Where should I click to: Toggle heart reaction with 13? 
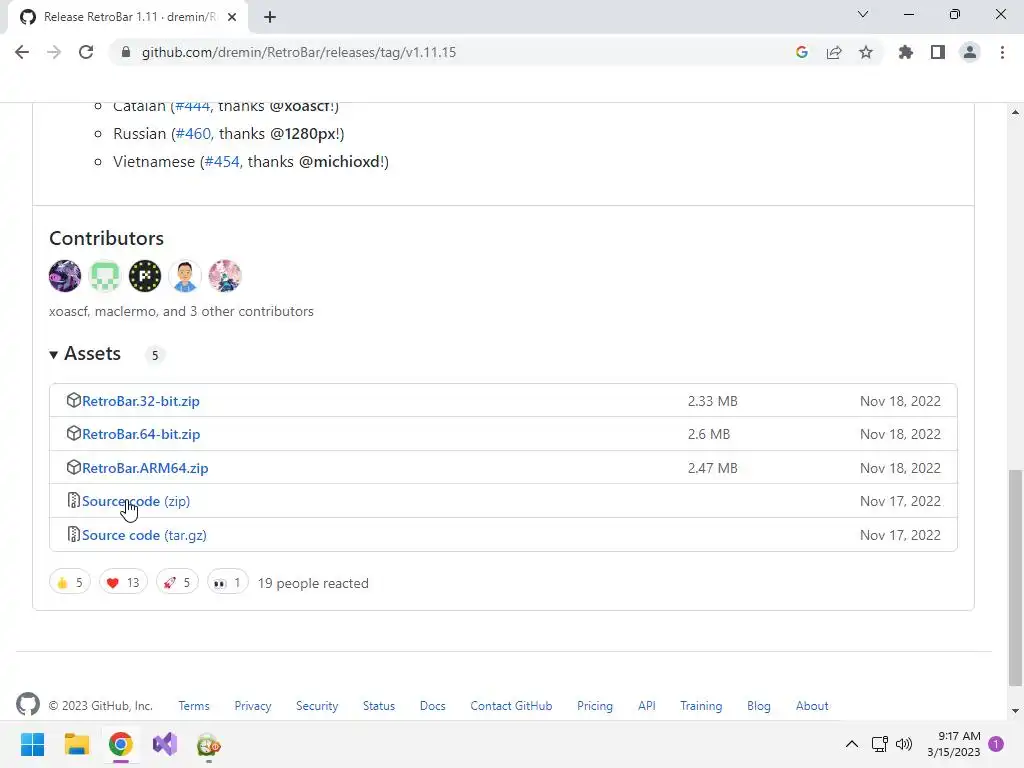pos(123,583)
